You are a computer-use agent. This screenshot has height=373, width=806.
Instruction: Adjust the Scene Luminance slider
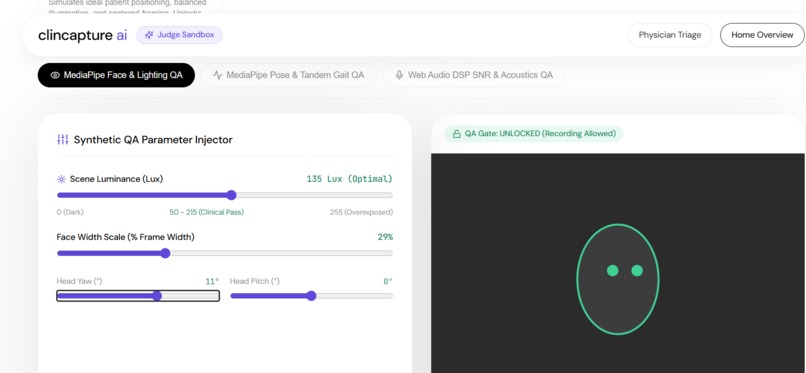pos(225,195)
